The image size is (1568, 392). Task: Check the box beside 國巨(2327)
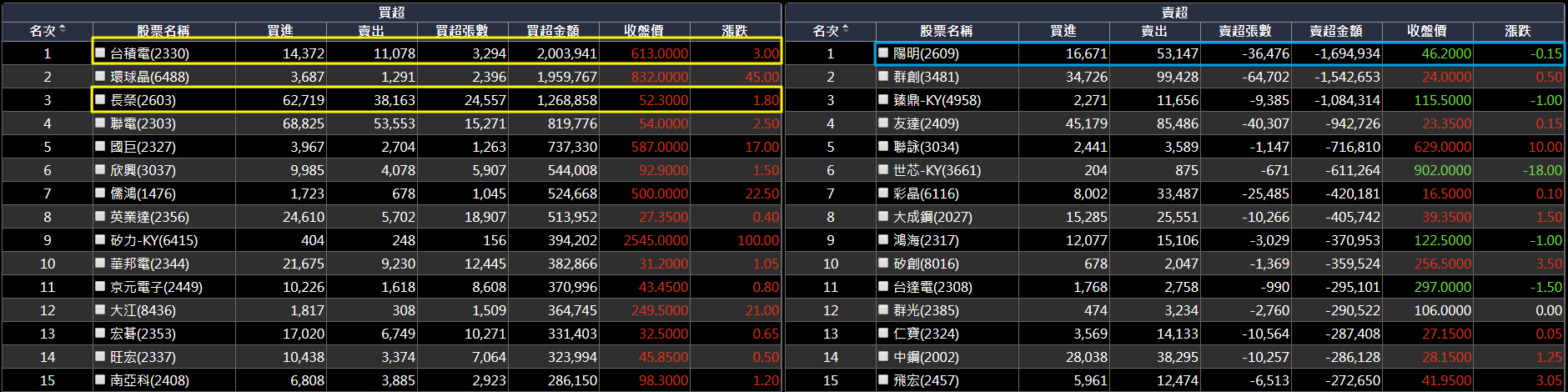point(100,146)
